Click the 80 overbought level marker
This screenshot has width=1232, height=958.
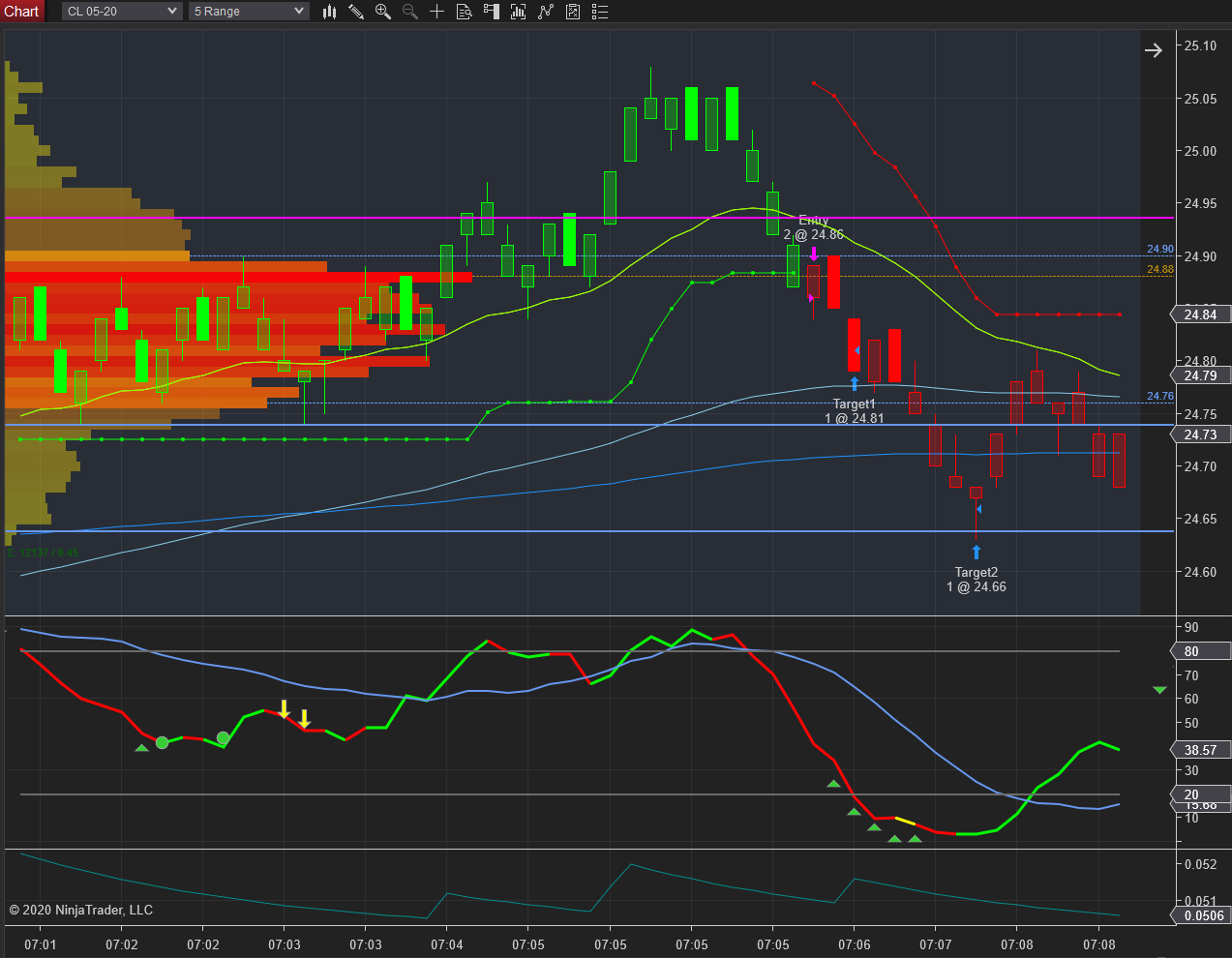(1202, 651)
